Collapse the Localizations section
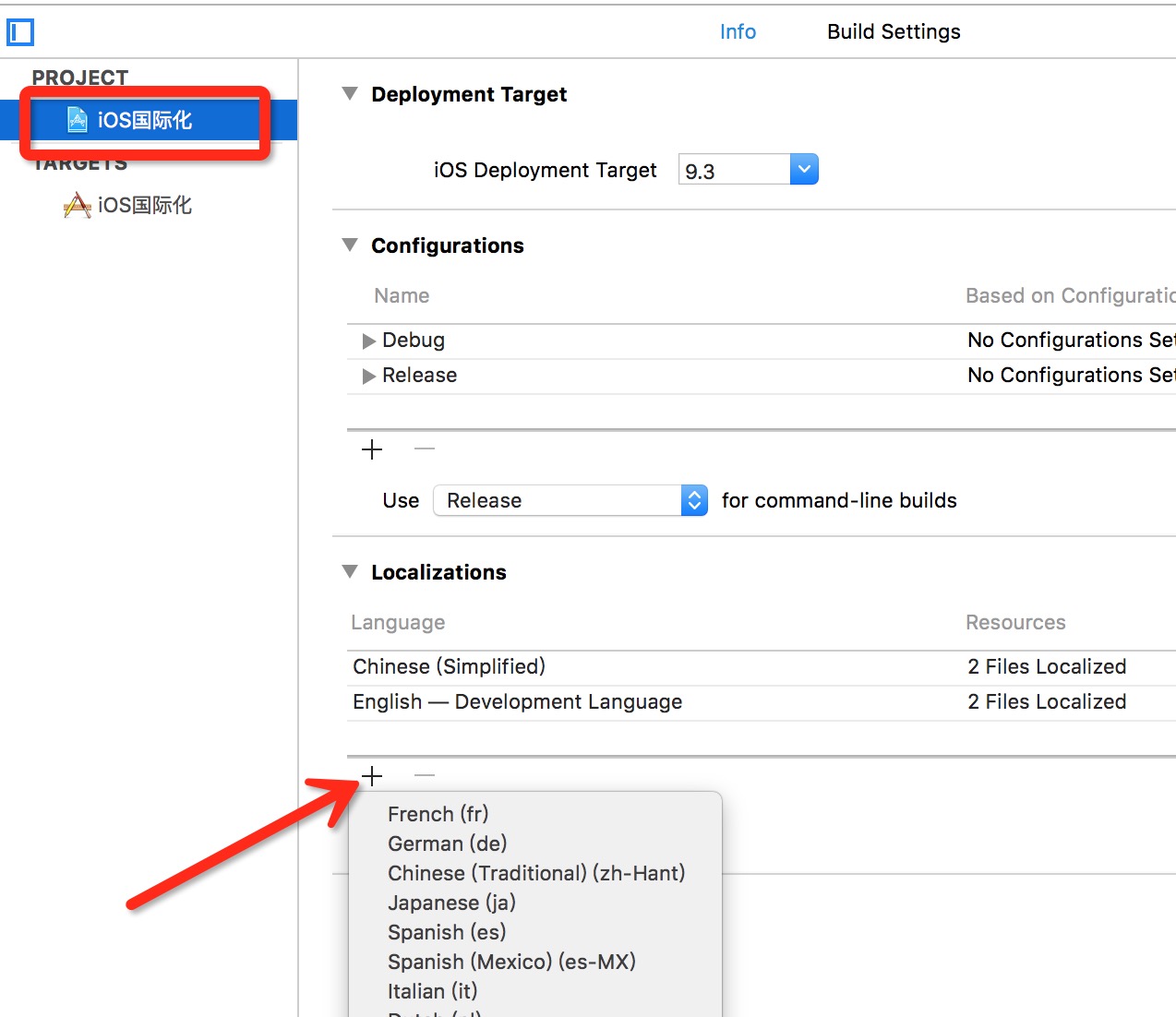Image resolution: width=1176 pixels, height=1017 pixels. click(350, 572)
